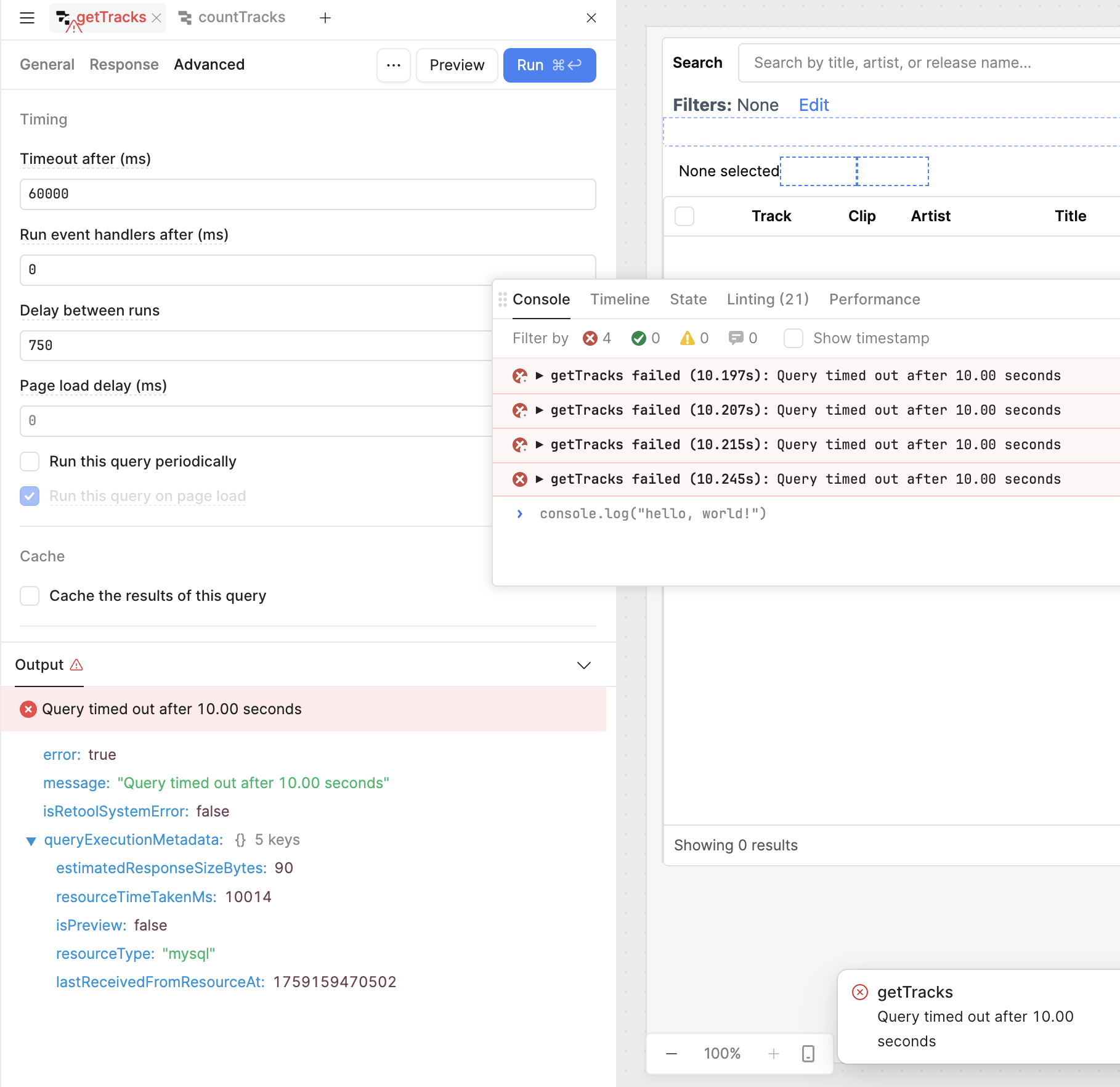Image resolution: width=1120 pixels, height=1087 pixels.
Task: Filter console by warning triangle icon
Action: 687,338
